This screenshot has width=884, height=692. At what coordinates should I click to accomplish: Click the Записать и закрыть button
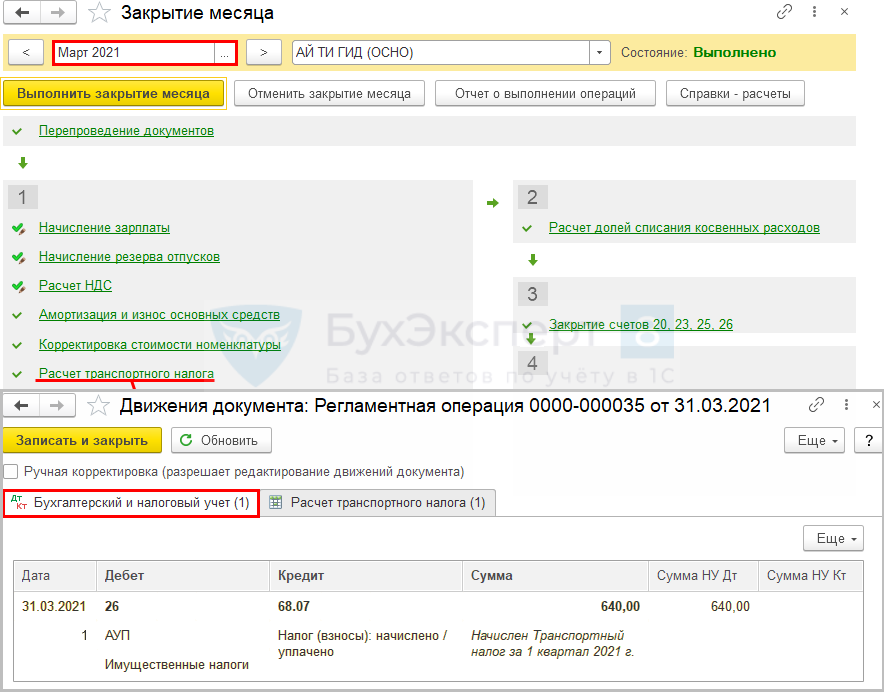(81, 440)
